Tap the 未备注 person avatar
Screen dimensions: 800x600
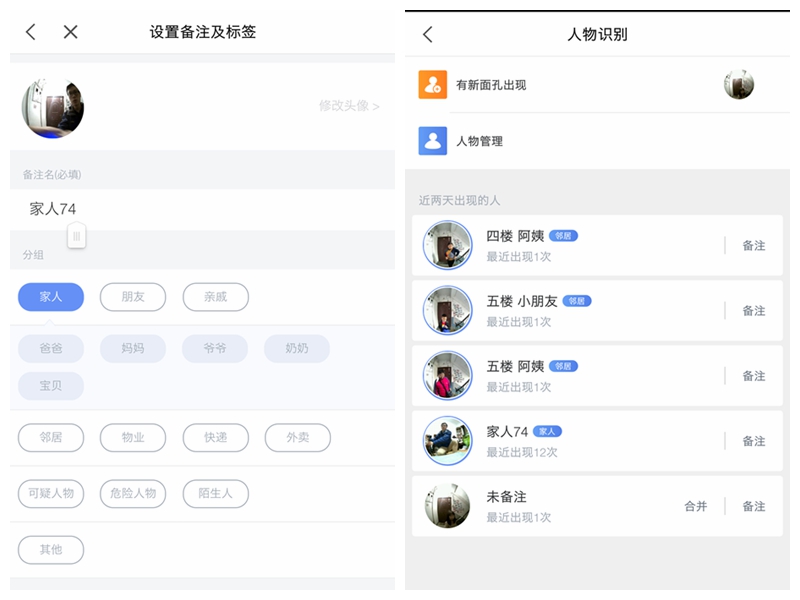click(447, 506)
